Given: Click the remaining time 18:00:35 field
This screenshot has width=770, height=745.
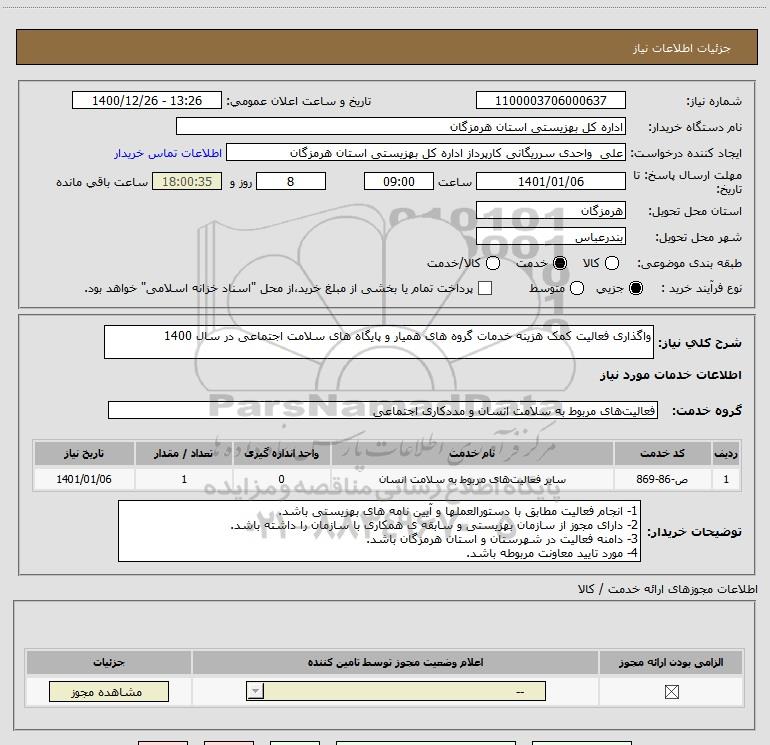Looking at the screenshot, I should (187, 181).
